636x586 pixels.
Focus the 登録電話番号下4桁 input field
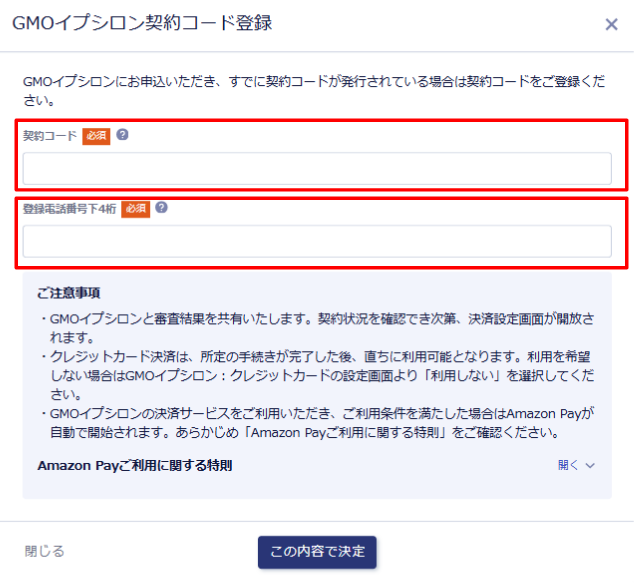[317, 242]
